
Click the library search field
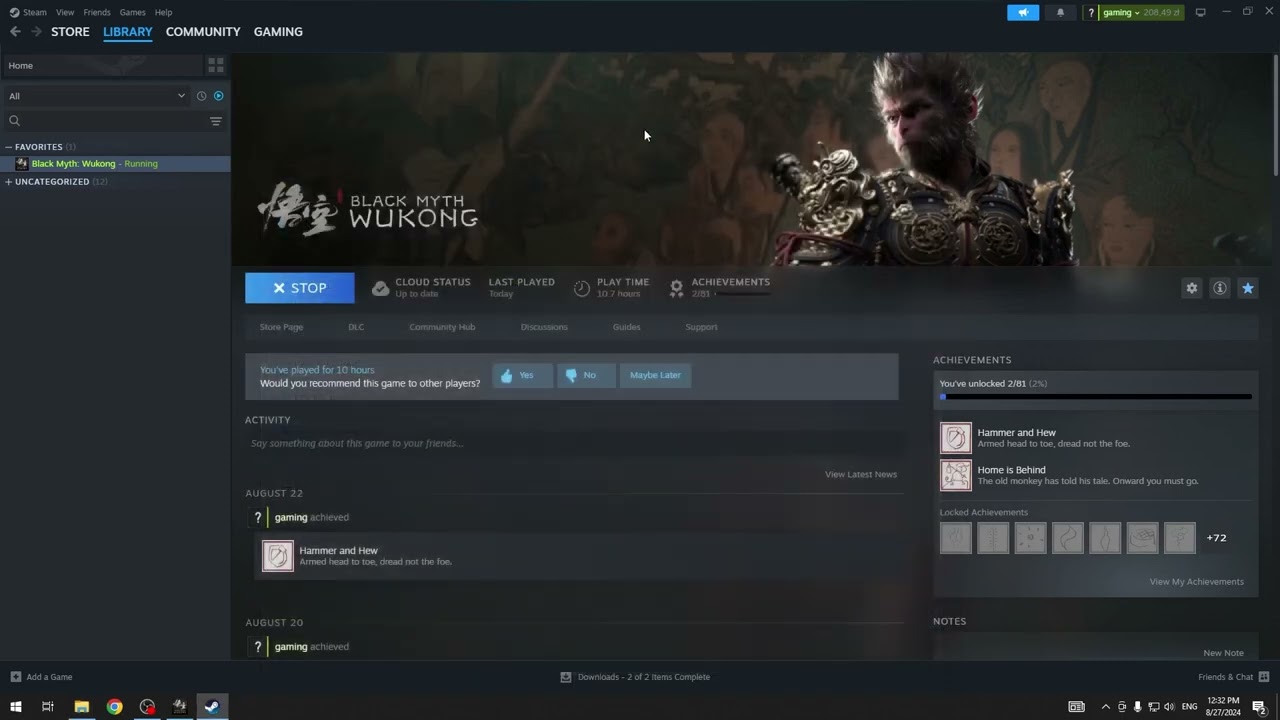coord(105,121)
